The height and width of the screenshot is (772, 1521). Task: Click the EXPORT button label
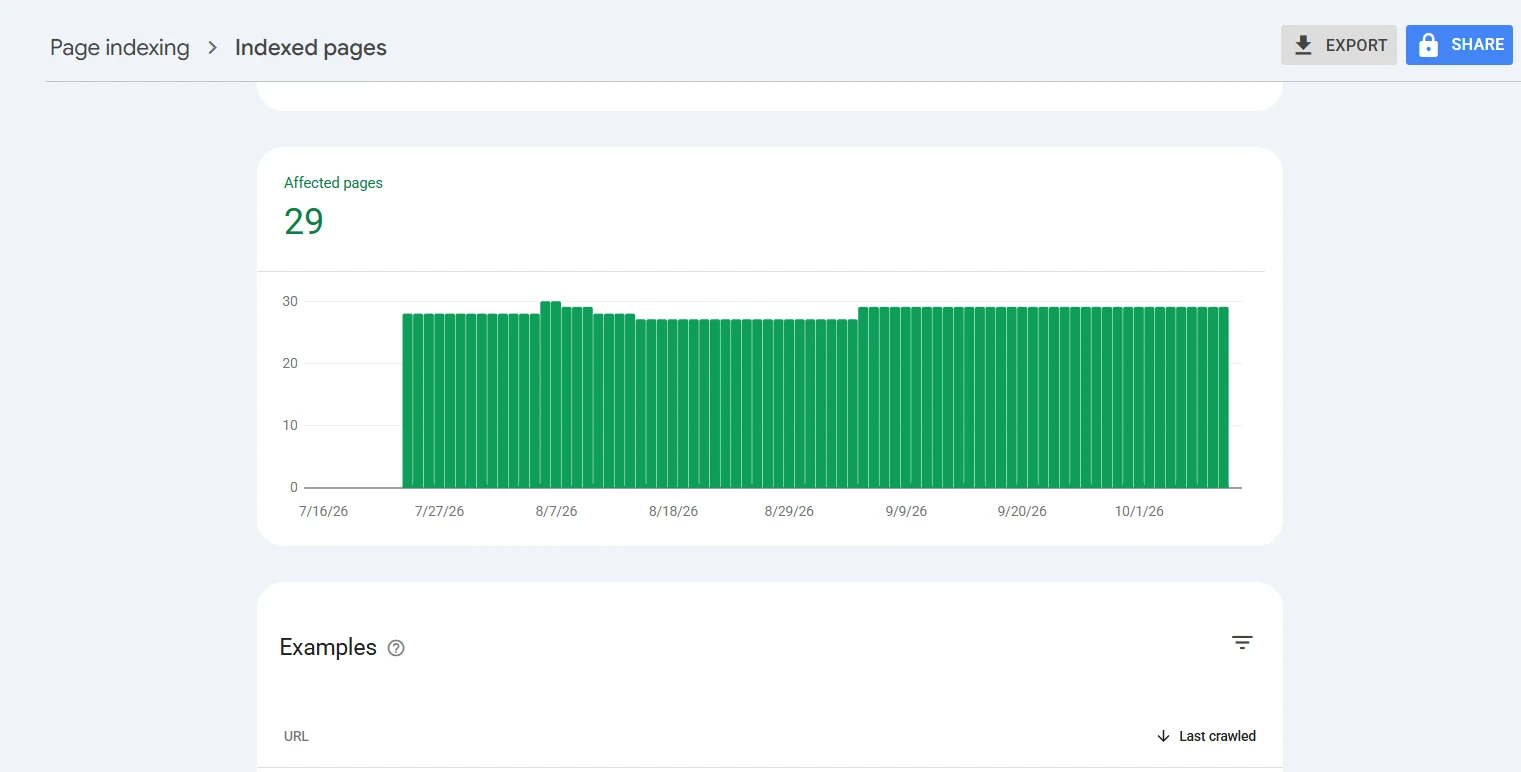pos(1356,45)
